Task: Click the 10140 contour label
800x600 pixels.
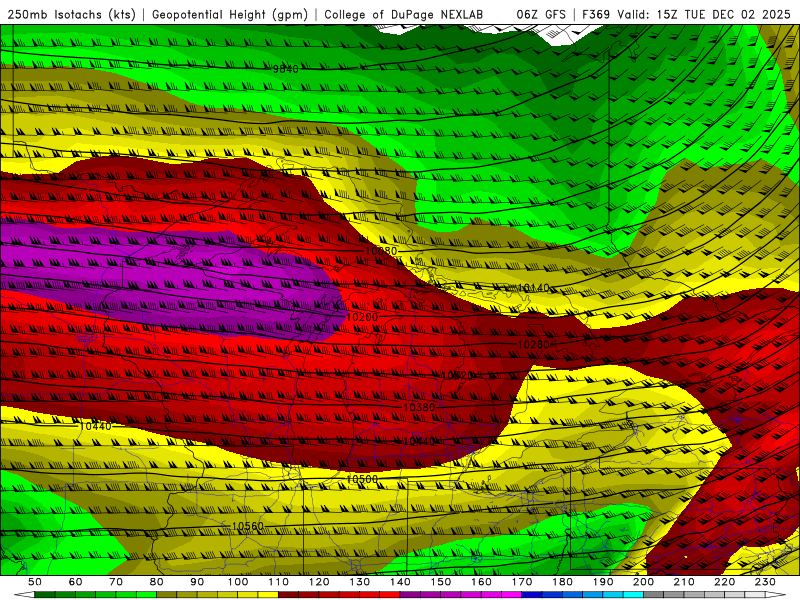Action: click(533, 288)
